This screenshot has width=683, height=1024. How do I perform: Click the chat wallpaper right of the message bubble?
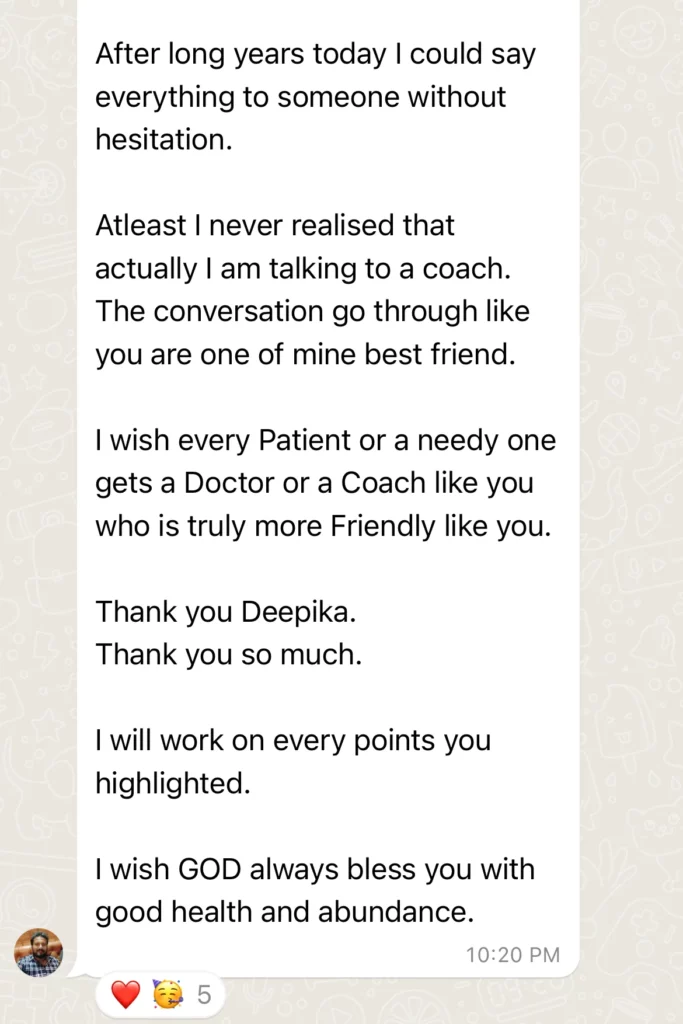(632, 500)
